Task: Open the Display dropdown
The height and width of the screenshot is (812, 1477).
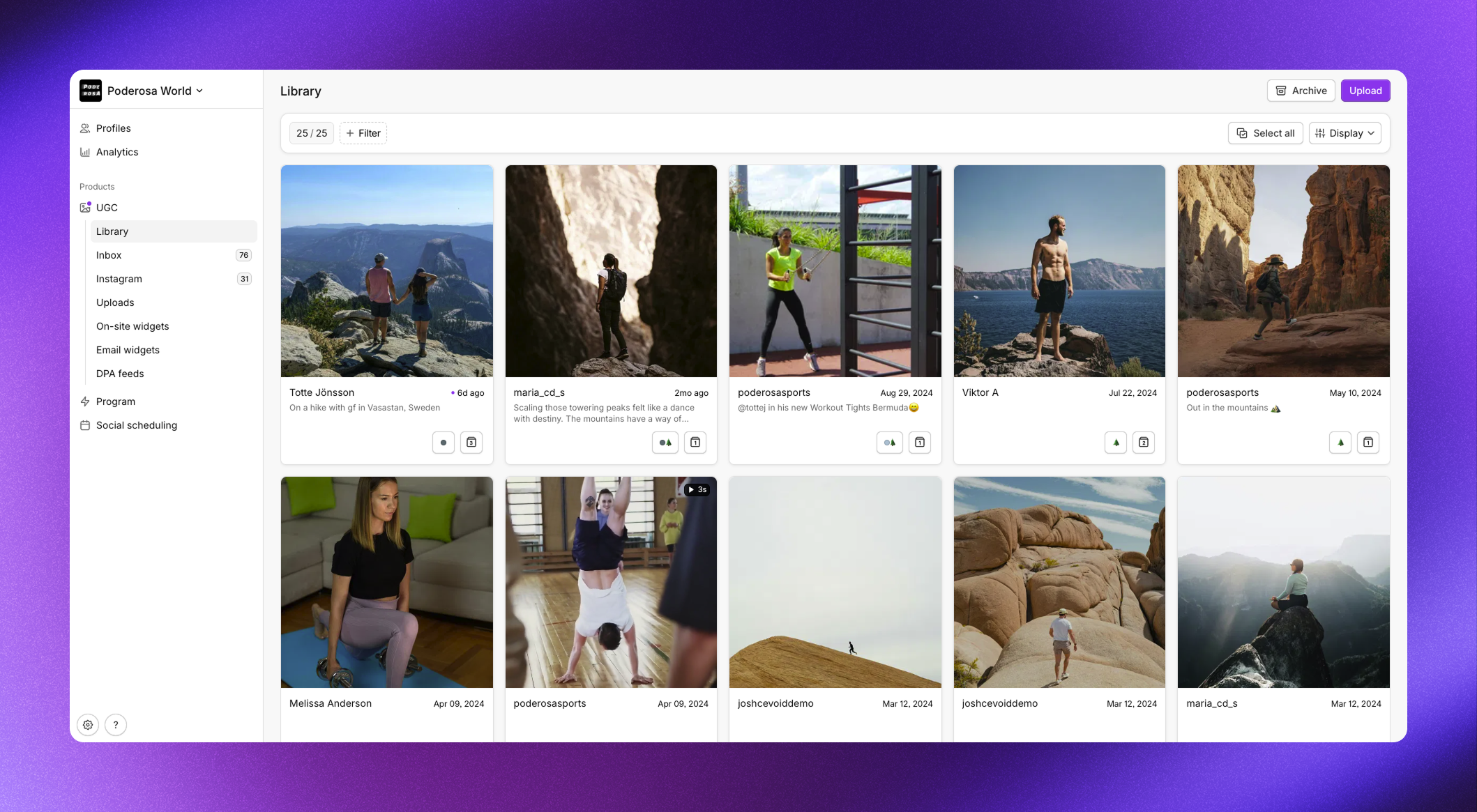Action: [1345, 133]
